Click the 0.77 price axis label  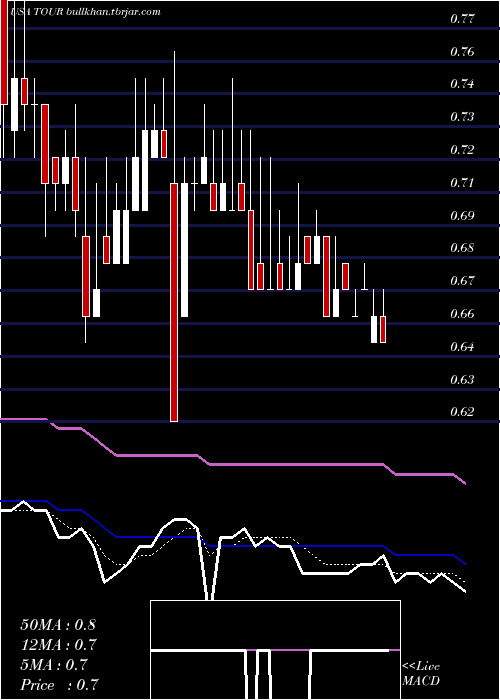pos(462,19)
